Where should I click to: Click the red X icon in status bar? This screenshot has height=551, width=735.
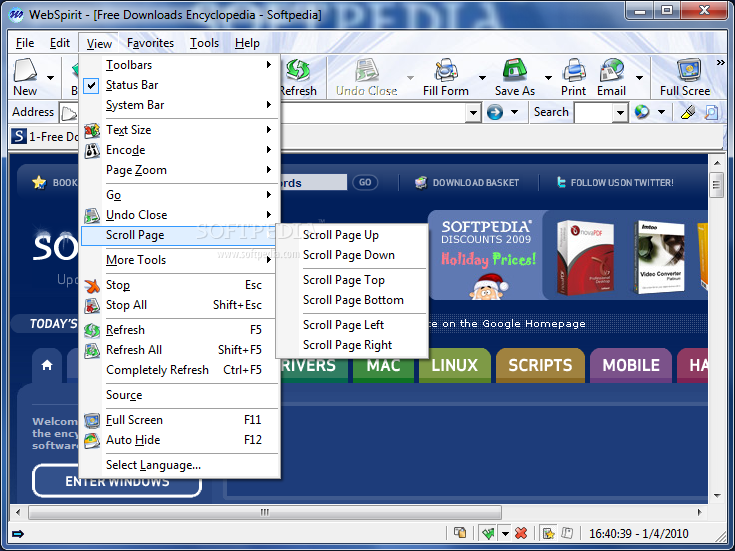(521, 533)
